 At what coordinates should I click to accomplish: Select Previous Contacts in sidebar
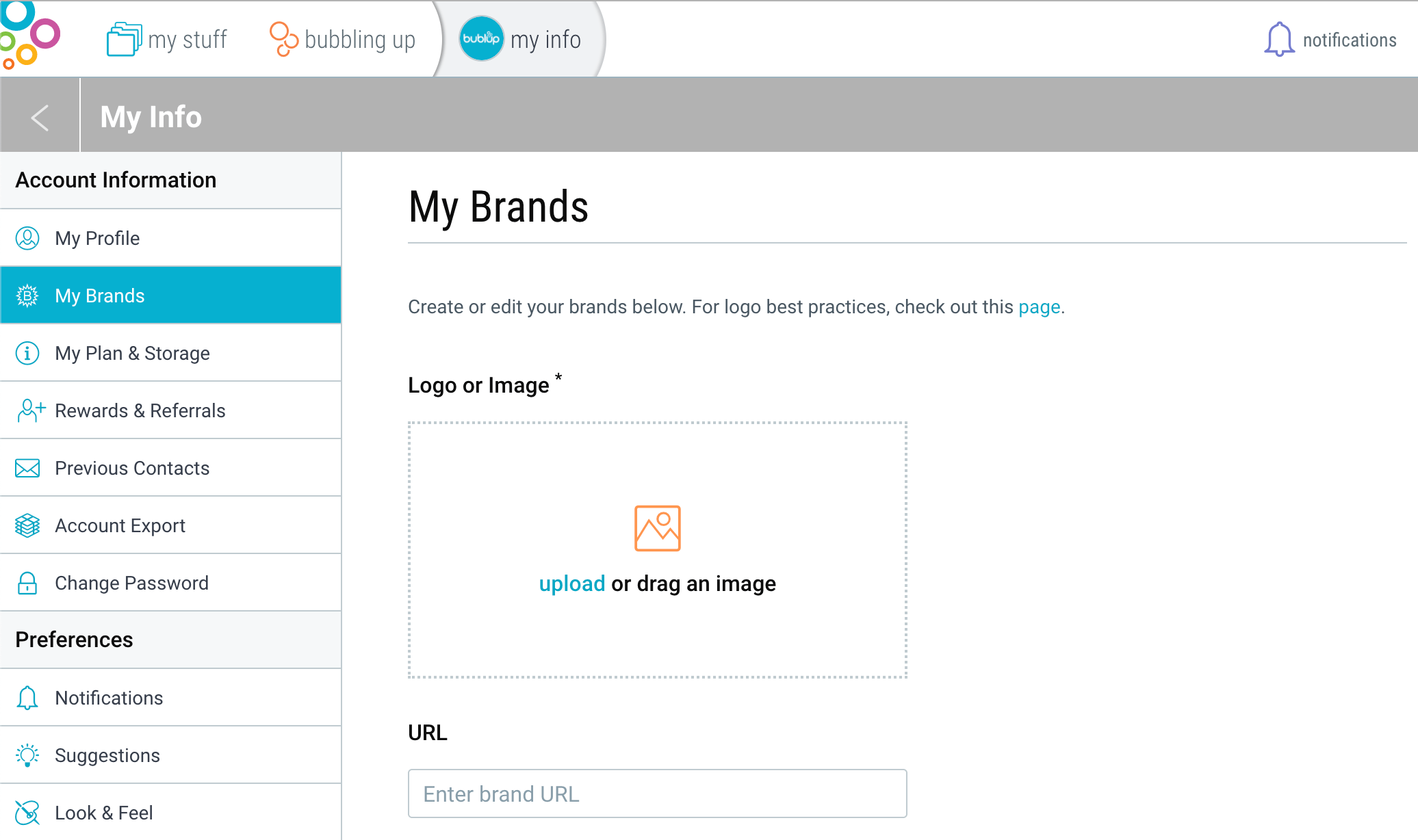coord(171,468)
